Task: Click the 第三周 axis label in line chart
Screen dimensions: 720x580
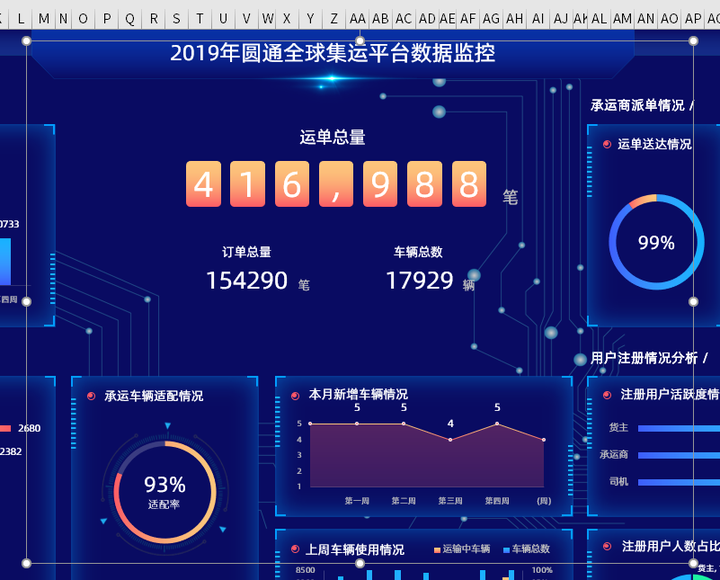Action: [x=450, y=501]
